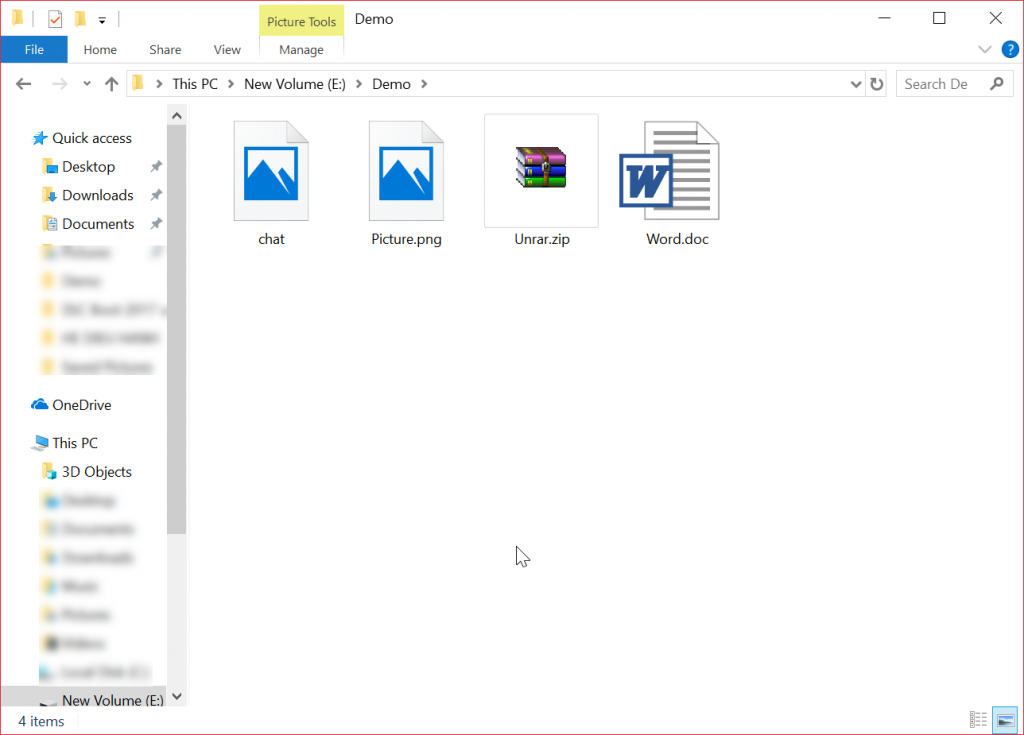Open the Manage tab under Picture Tools
The width and height of the screenshot is (1024, 735).
pyautogui.click(x=301, y=49)
